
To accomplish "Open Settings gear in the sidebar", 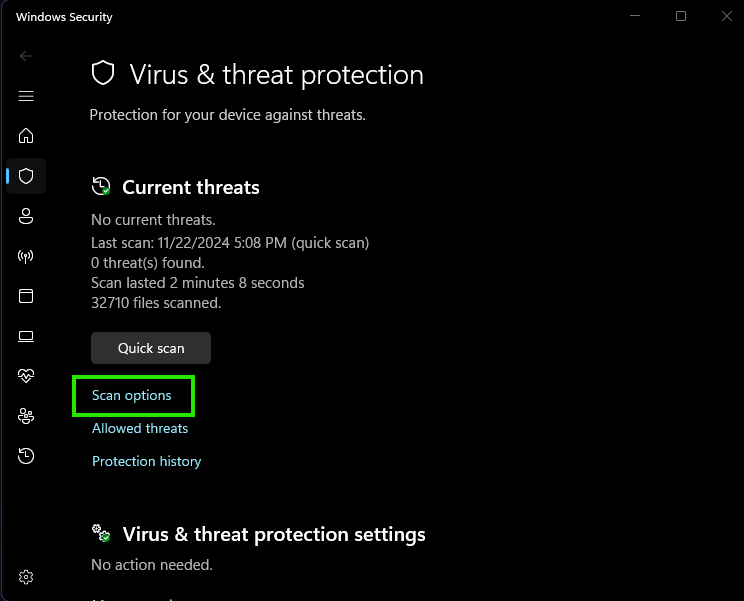I will pyautogui.click(x=26, y=577).
